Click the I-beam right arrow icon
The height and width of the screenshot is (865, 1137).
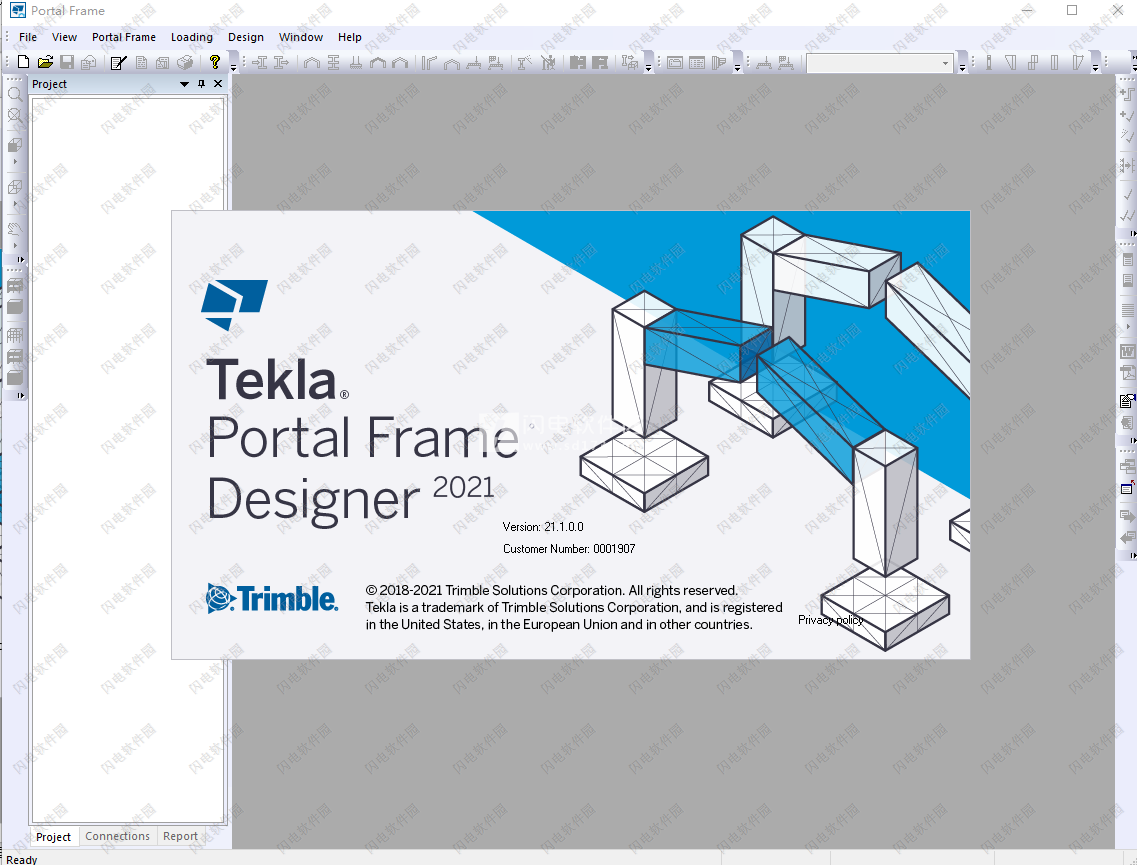tap(281, 62)
